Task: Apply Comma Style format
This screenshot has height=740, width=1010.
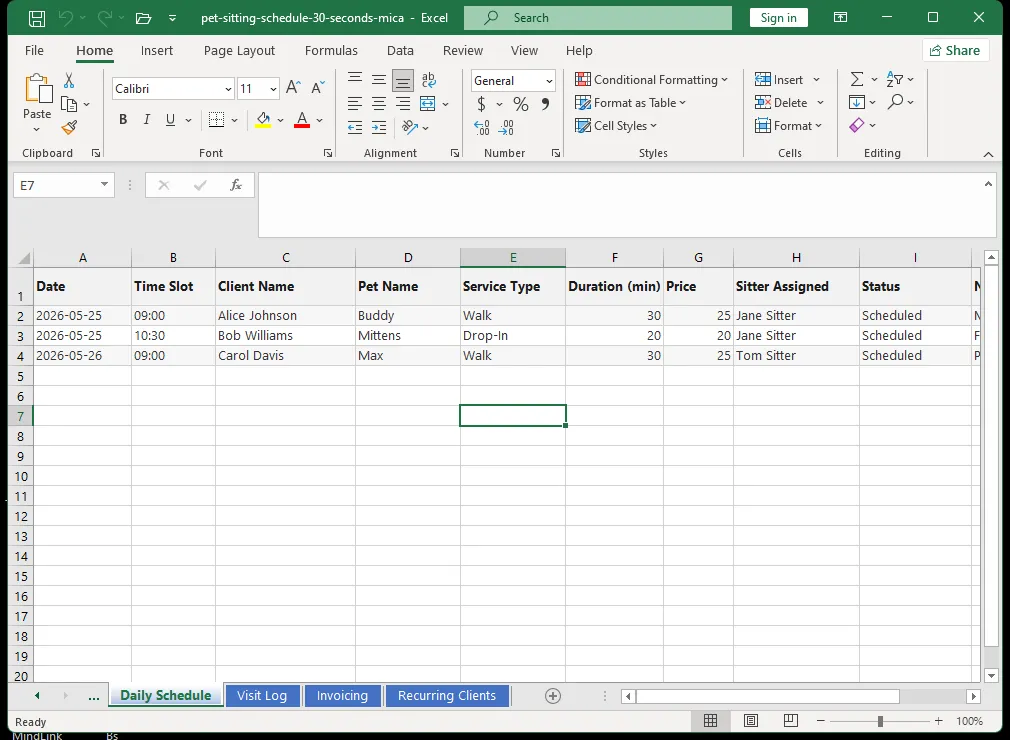Action: pyautogui.click(x=545, y=104)
